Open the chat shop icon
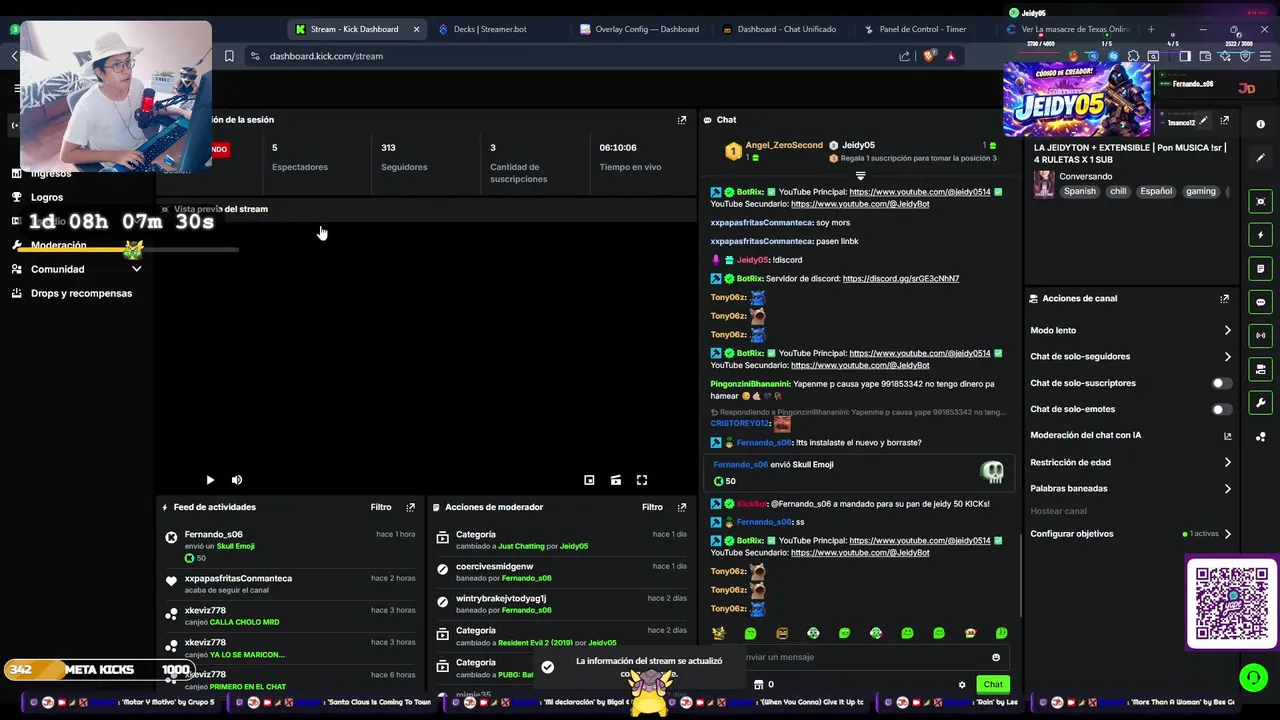The image size is (1280, 720). [x=758, y=685]
